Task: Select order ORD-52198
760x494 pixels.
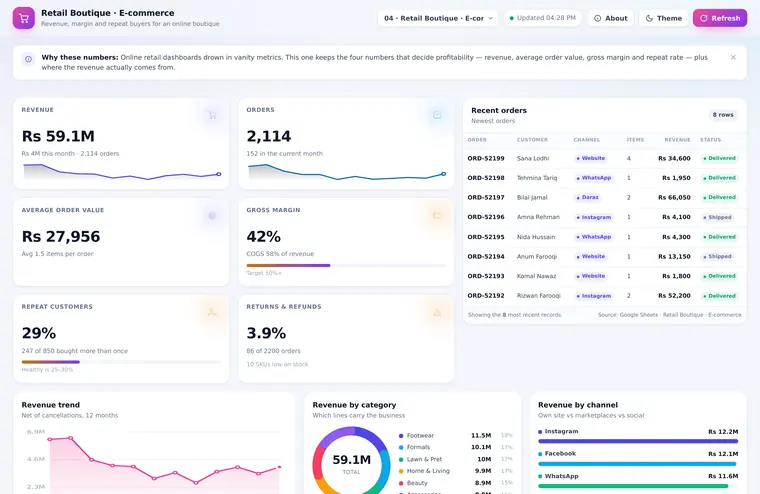Action: pyautogui.click(x=604, y=178)
